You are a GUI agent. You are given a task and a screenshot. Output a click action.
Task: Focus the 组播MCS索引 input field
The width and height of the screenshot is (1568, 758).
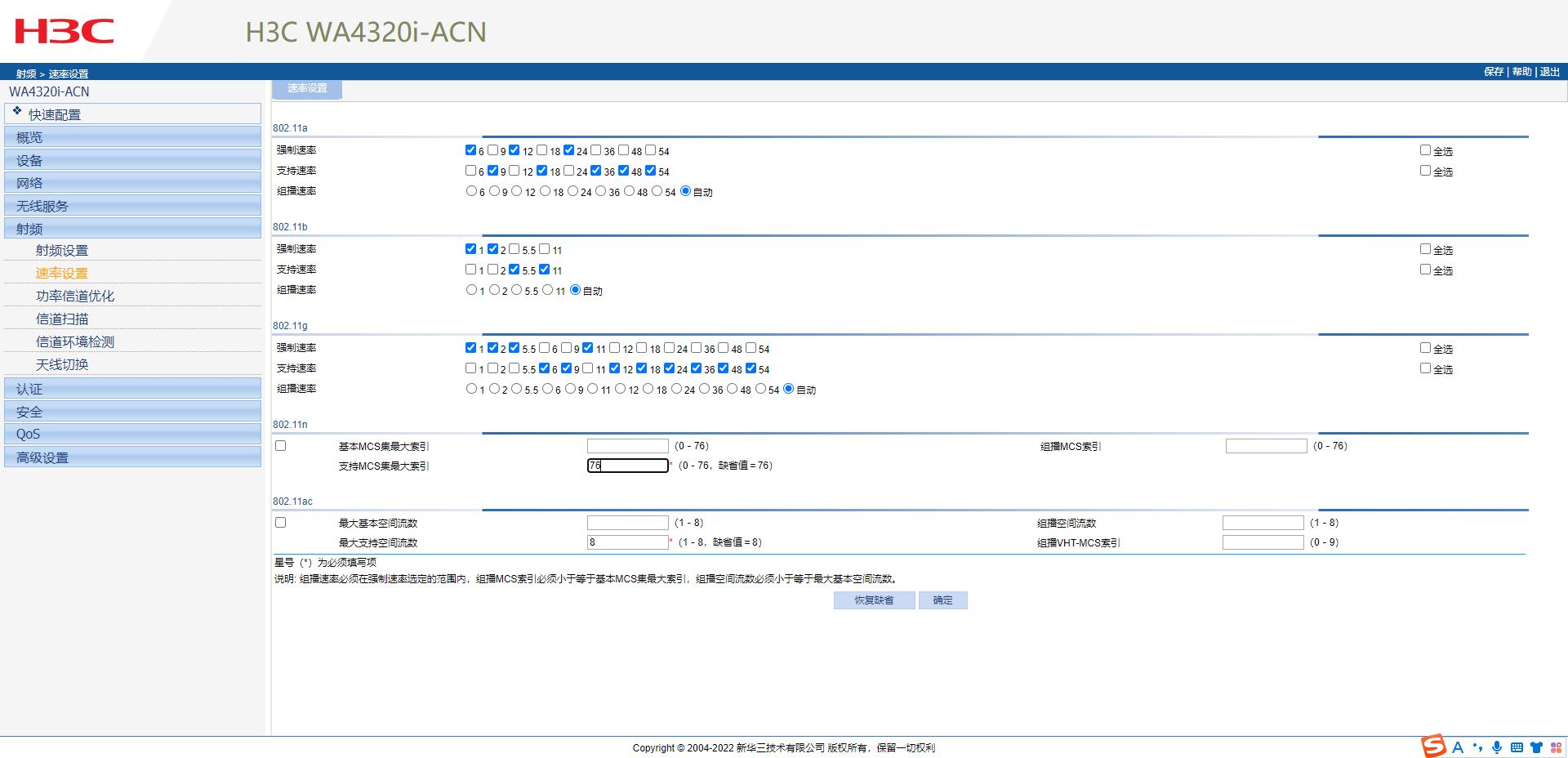1267,446
